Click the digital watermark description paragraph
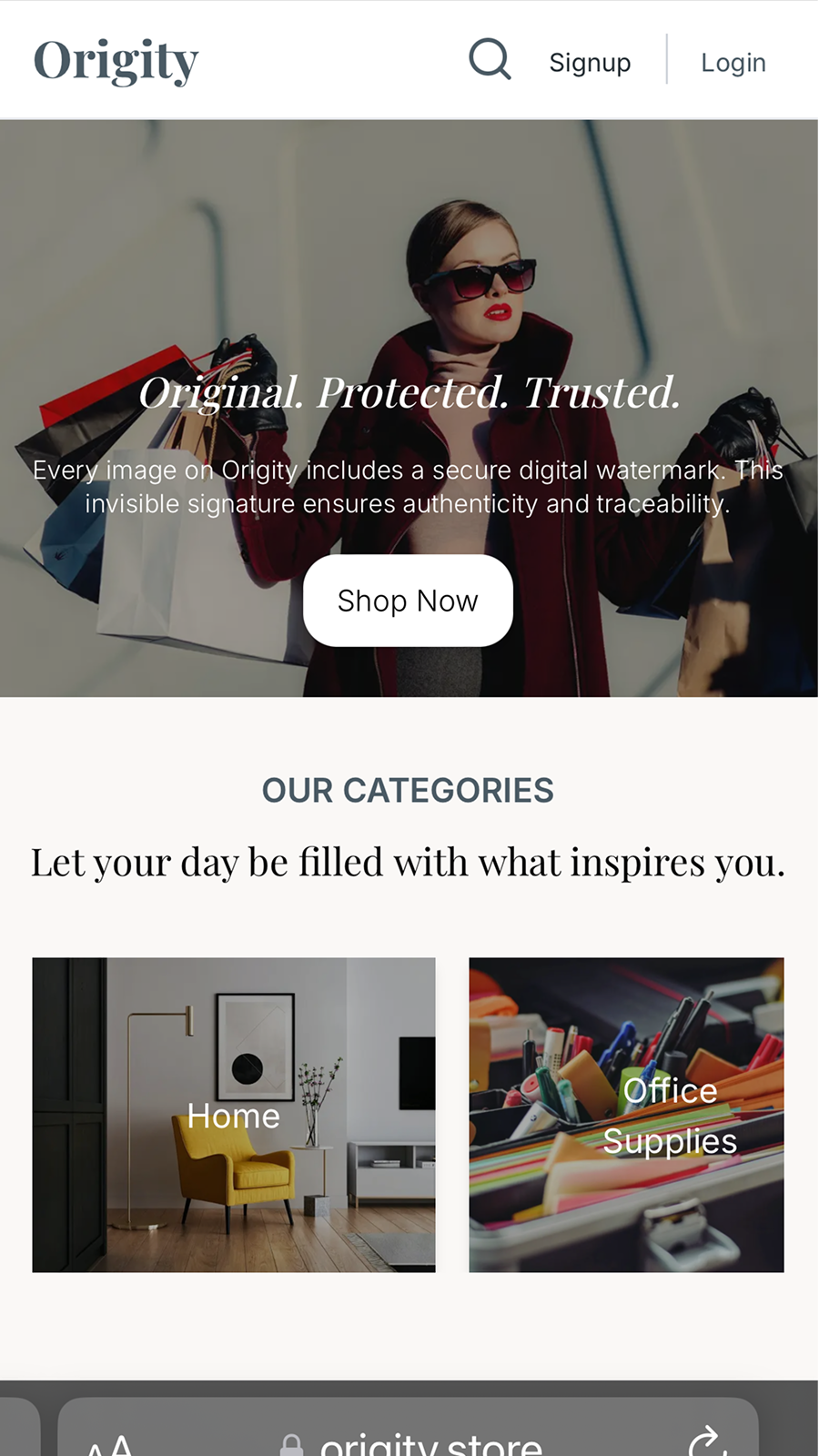Image resolution: width=819 pixels, height=1456 pixels. (x=408, y=487)
